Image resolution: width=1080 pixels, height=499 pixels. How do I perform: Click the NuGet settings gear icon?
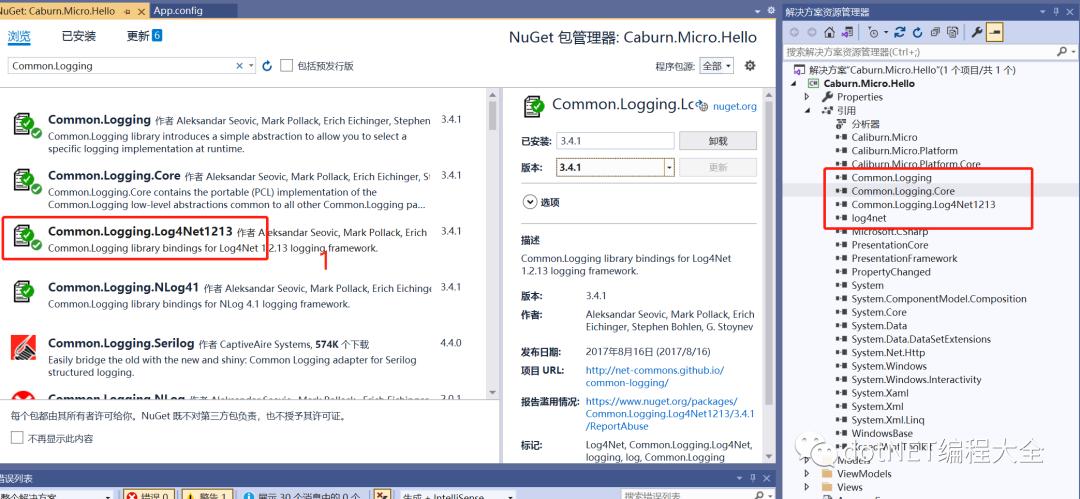coord(750,65)
